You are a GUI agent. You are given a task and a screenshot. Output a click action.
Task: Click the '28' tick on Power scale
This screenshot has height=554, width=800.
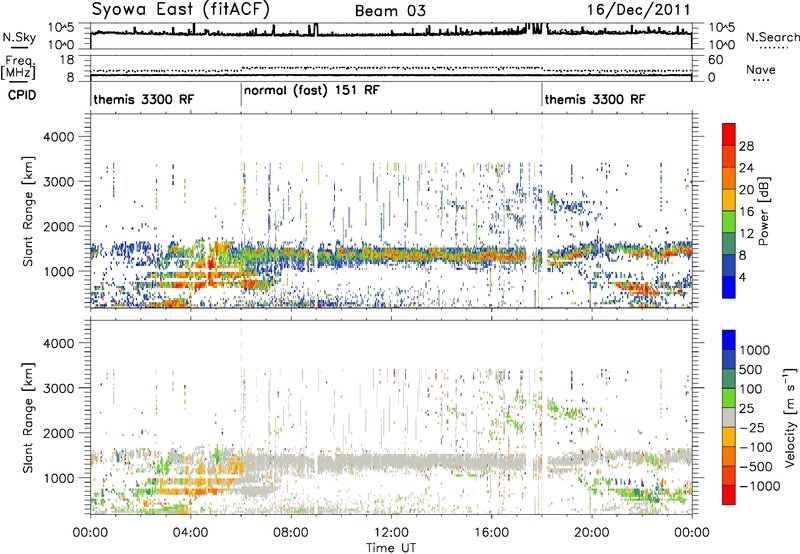(x=746, y=146)
